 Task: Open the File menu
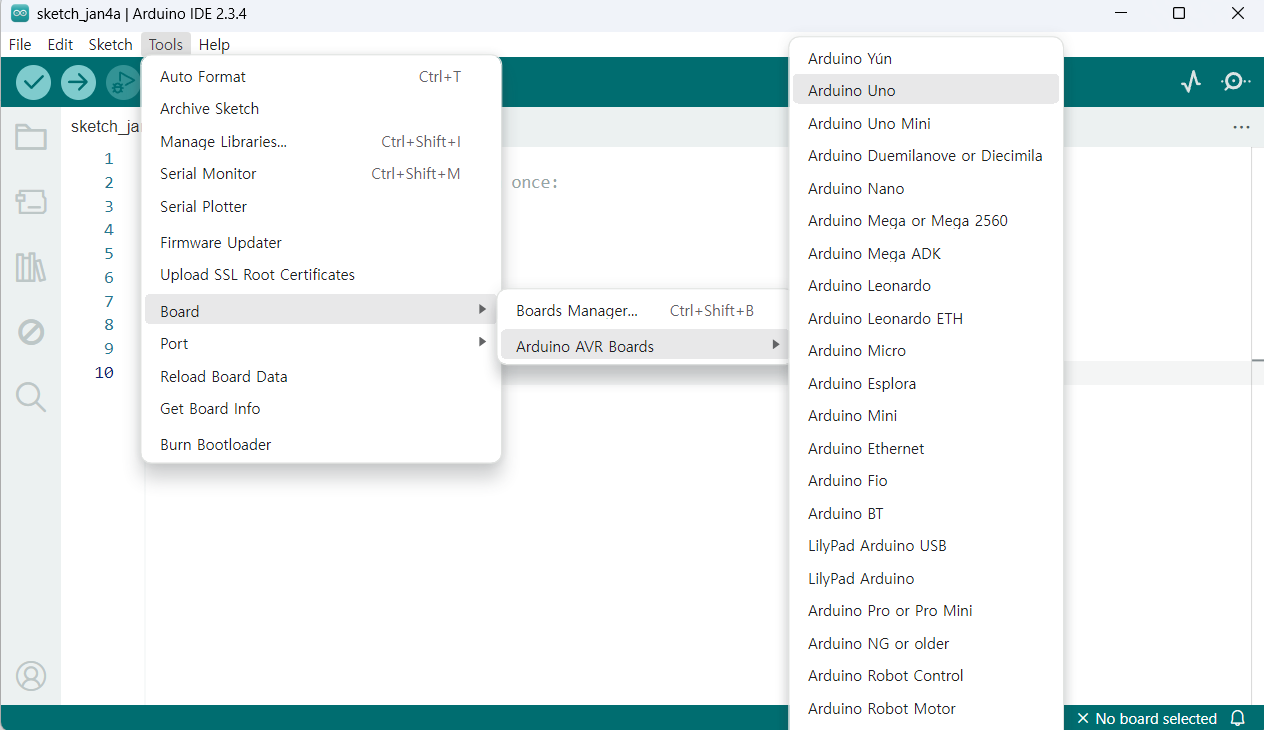click(20, 44)
